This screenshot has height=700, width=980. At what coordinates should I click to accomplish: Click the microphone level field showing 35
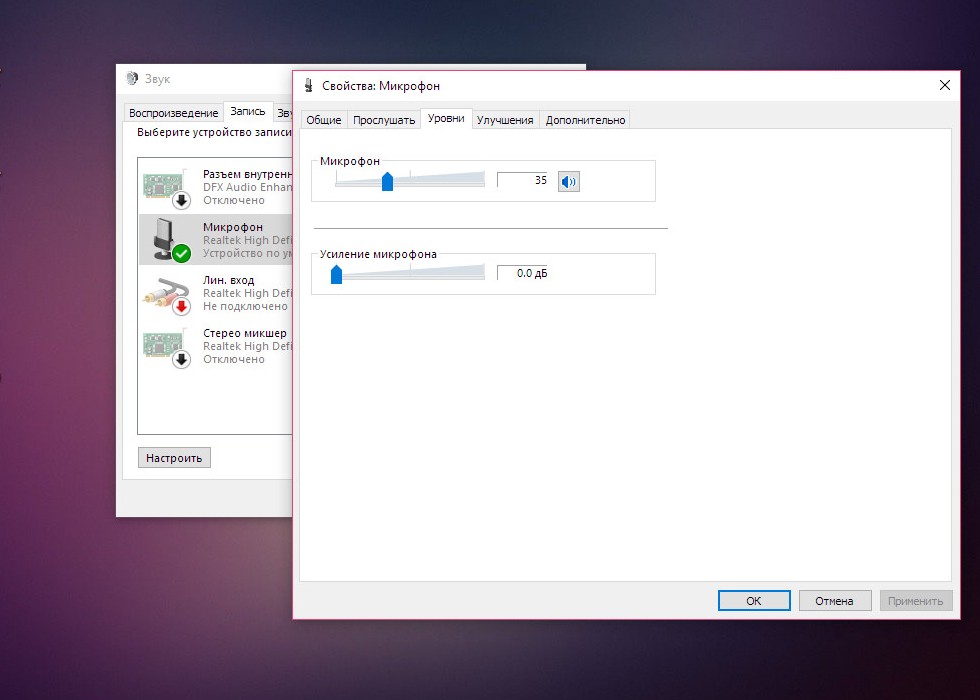[523, 180]
